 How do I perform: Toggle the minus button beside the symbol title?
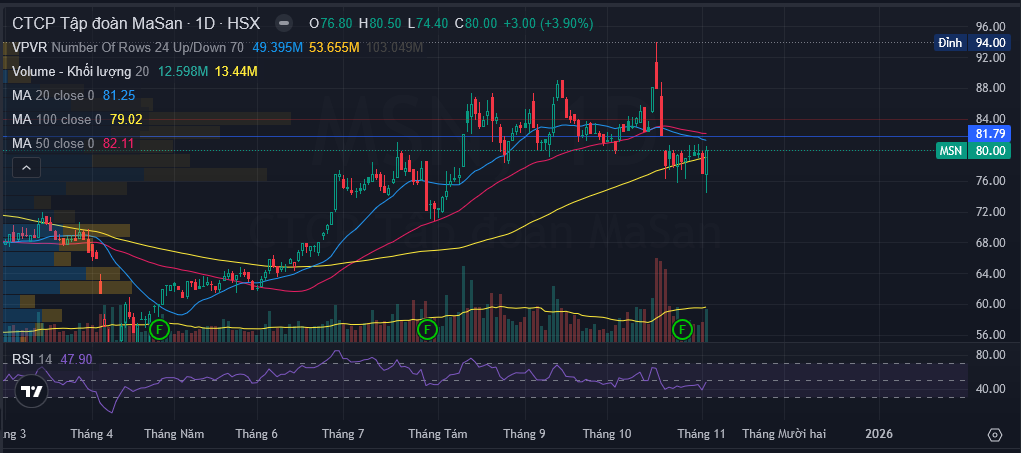285,22
